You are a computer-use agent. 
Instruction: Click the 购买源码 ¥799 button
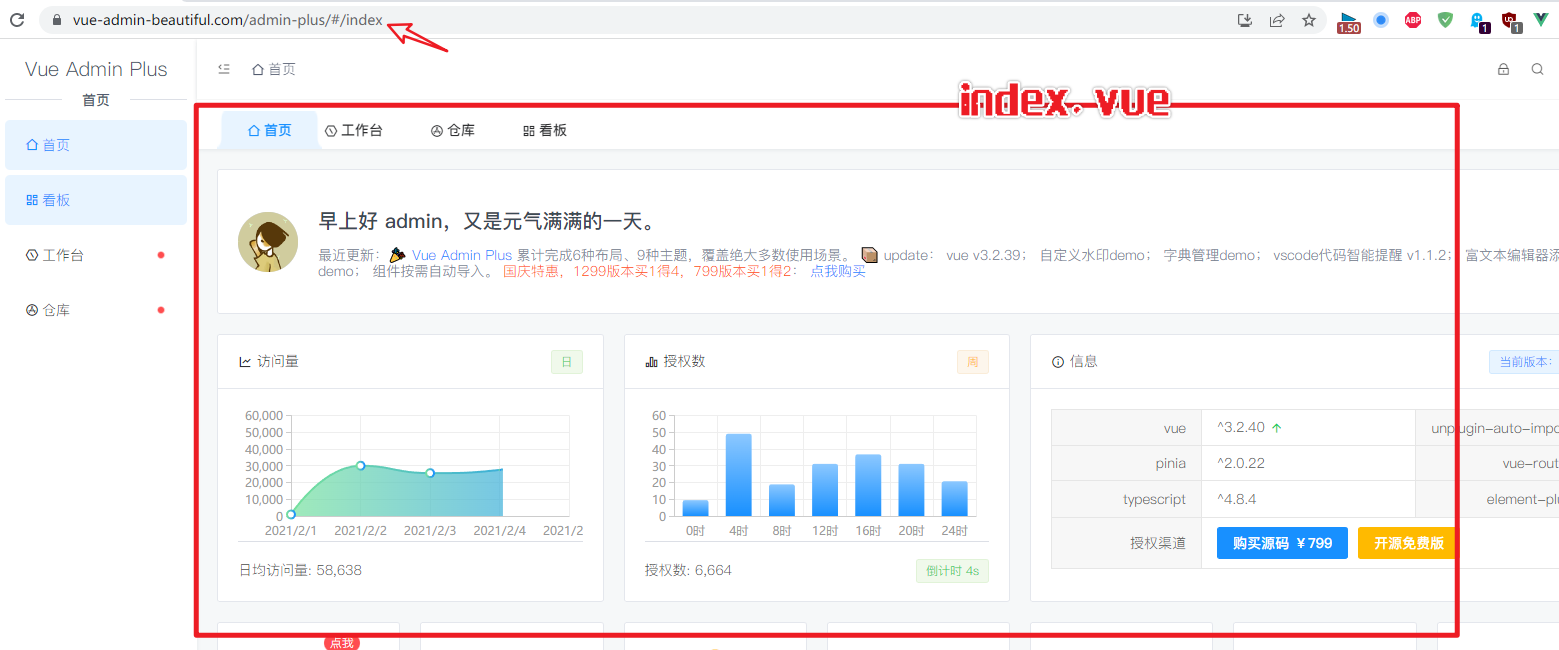click(x=1282, y=543)
